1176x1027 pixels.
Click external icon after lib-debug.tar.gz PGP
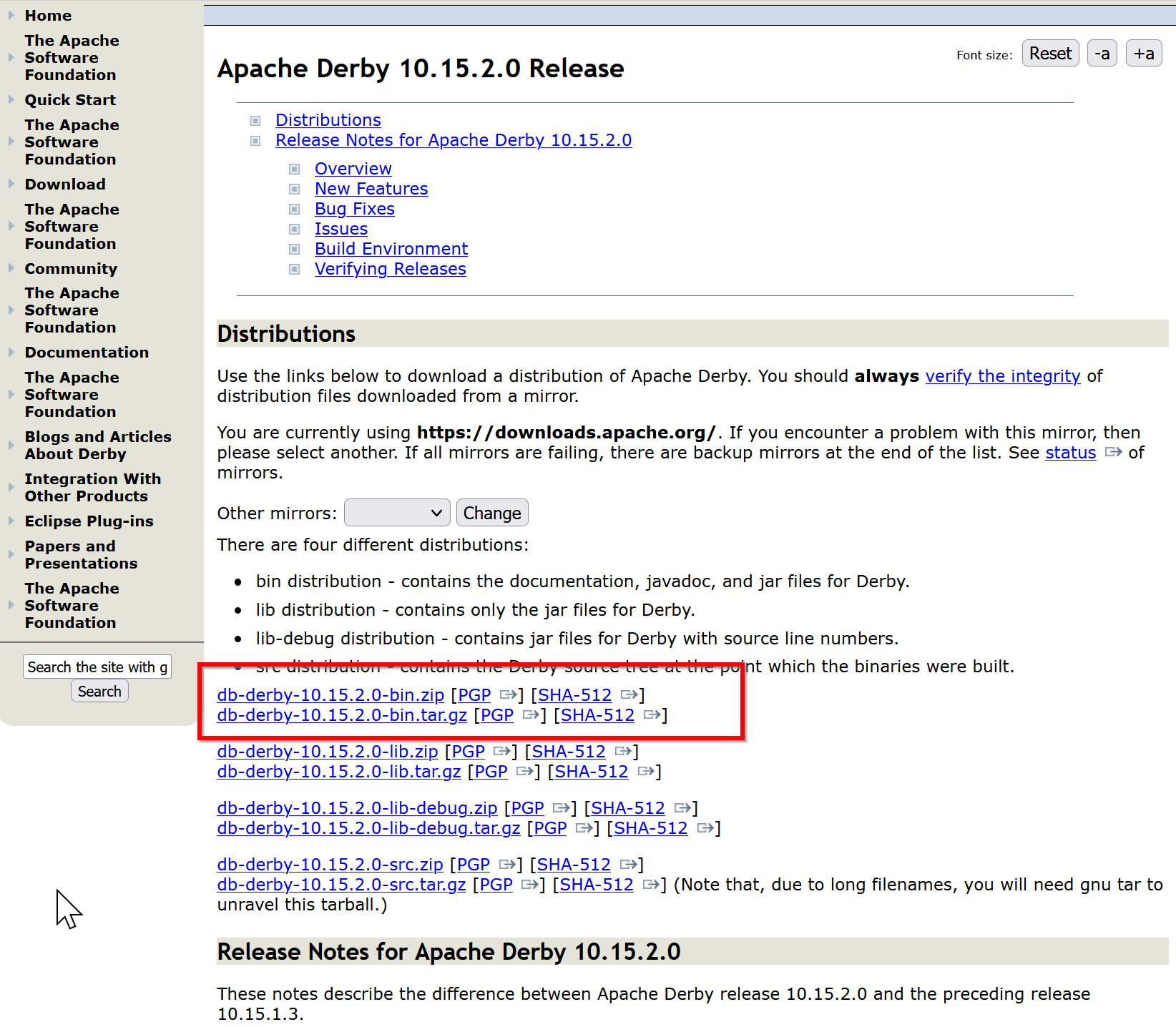(x=584, y=827)
